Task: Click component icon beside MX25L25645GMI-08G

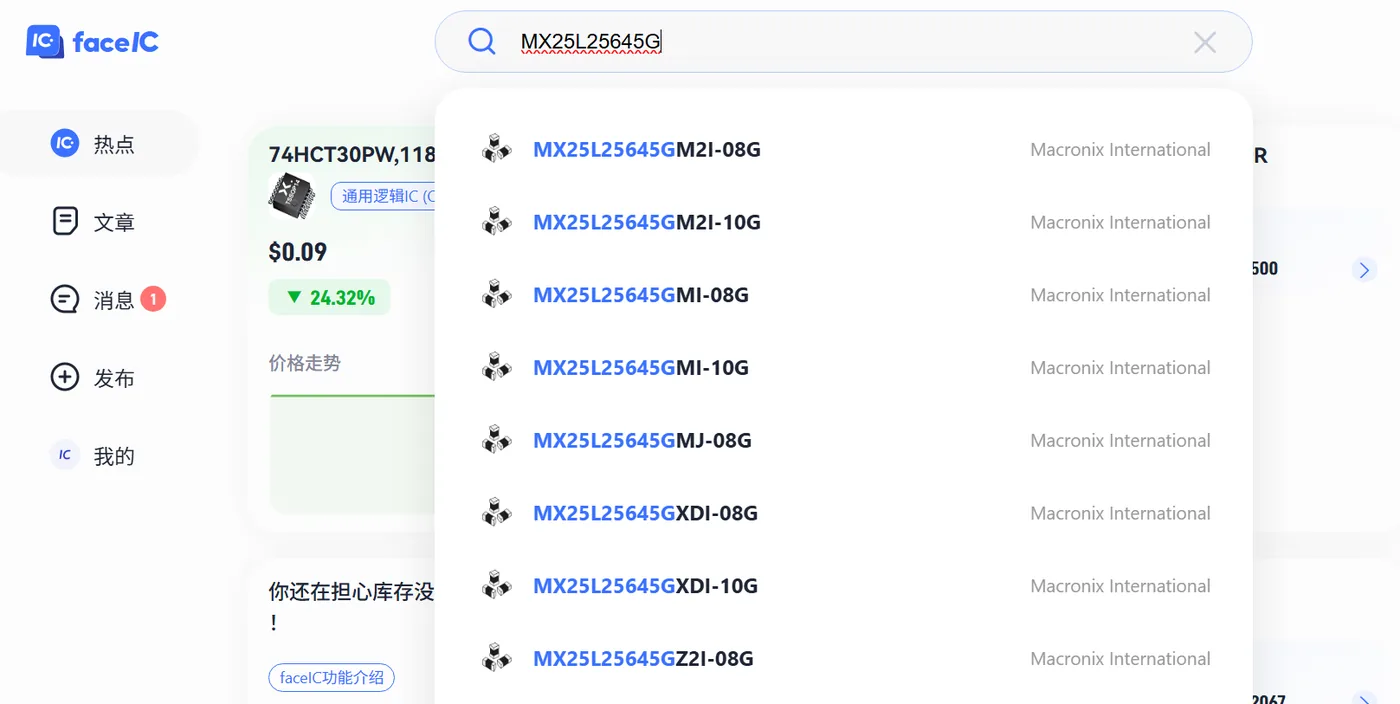Action: 496,294
